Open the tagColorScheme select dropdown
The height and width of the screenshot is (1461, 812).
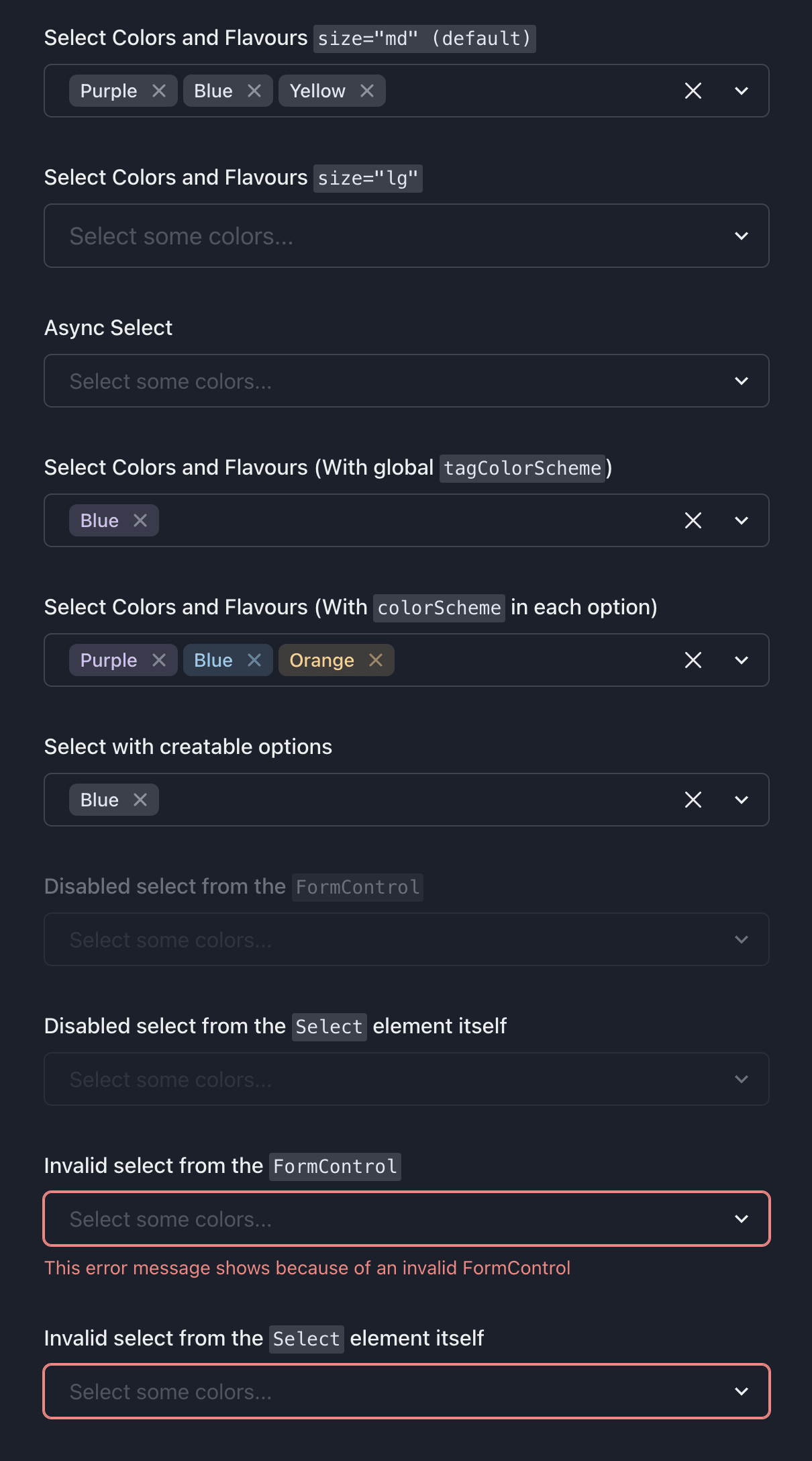pos(741,520)
